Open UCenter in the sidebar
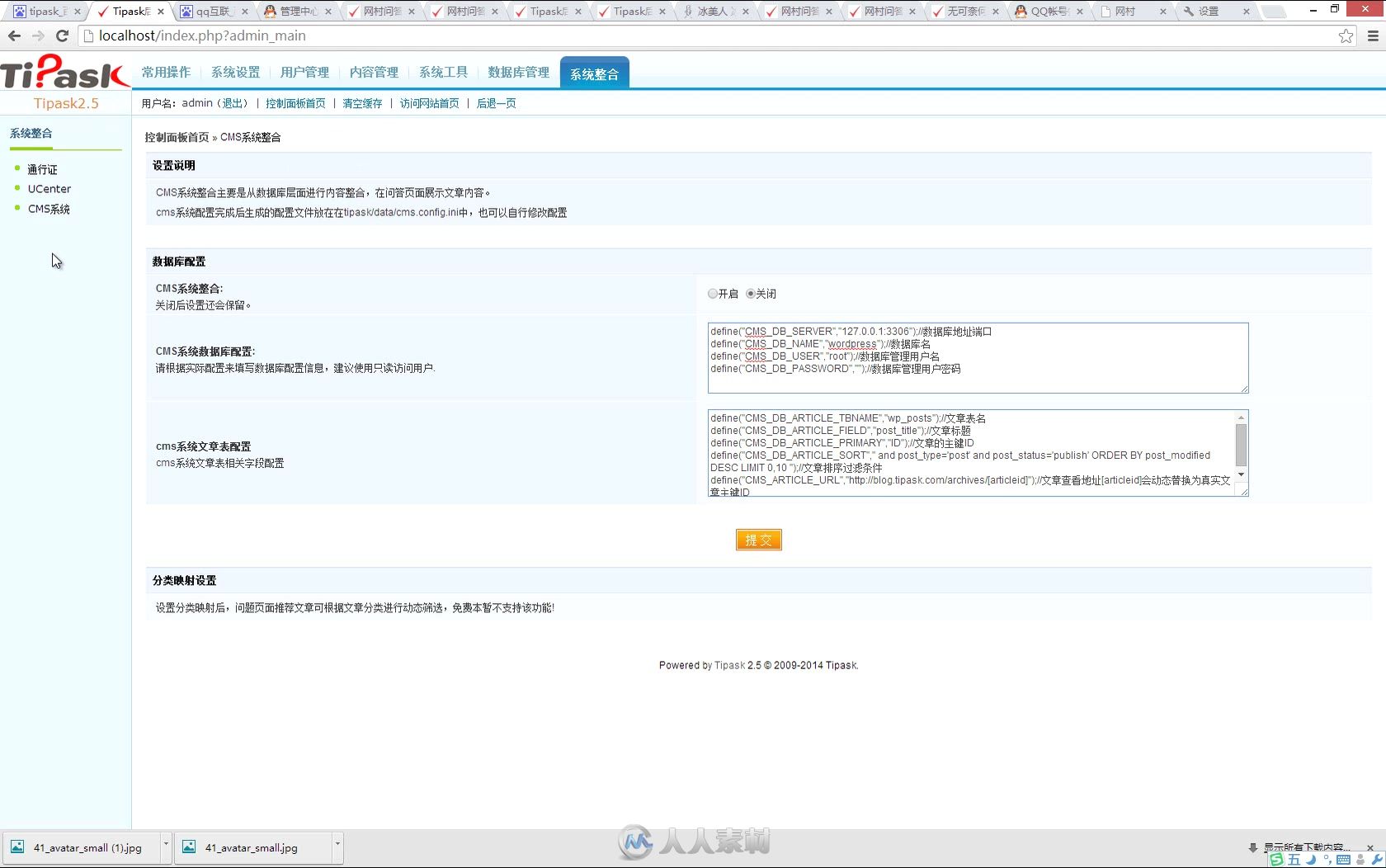1386x868 pixels. [49, 189]
